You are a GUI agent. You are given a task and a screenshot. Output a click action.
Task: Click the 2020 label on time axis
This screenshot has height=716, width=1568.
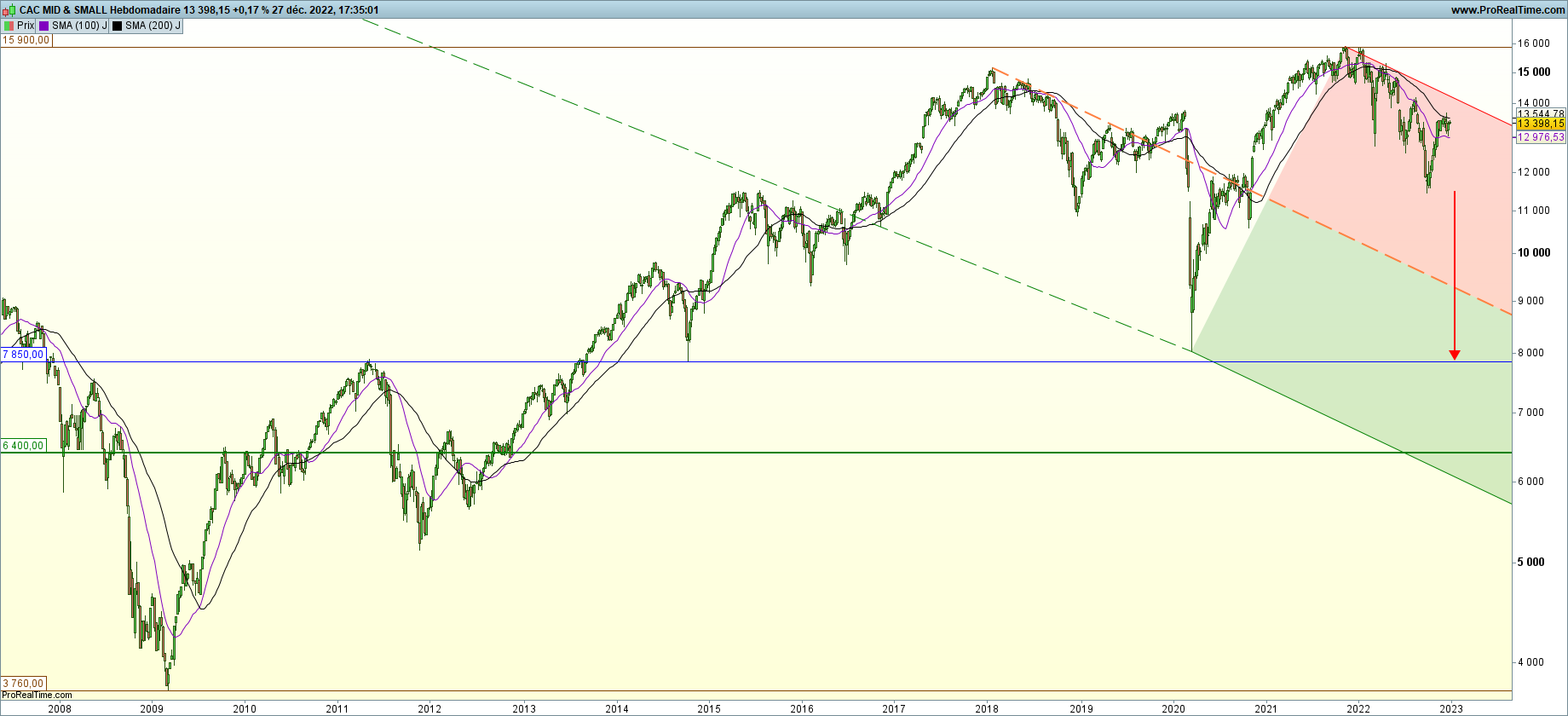(1174, 708)
